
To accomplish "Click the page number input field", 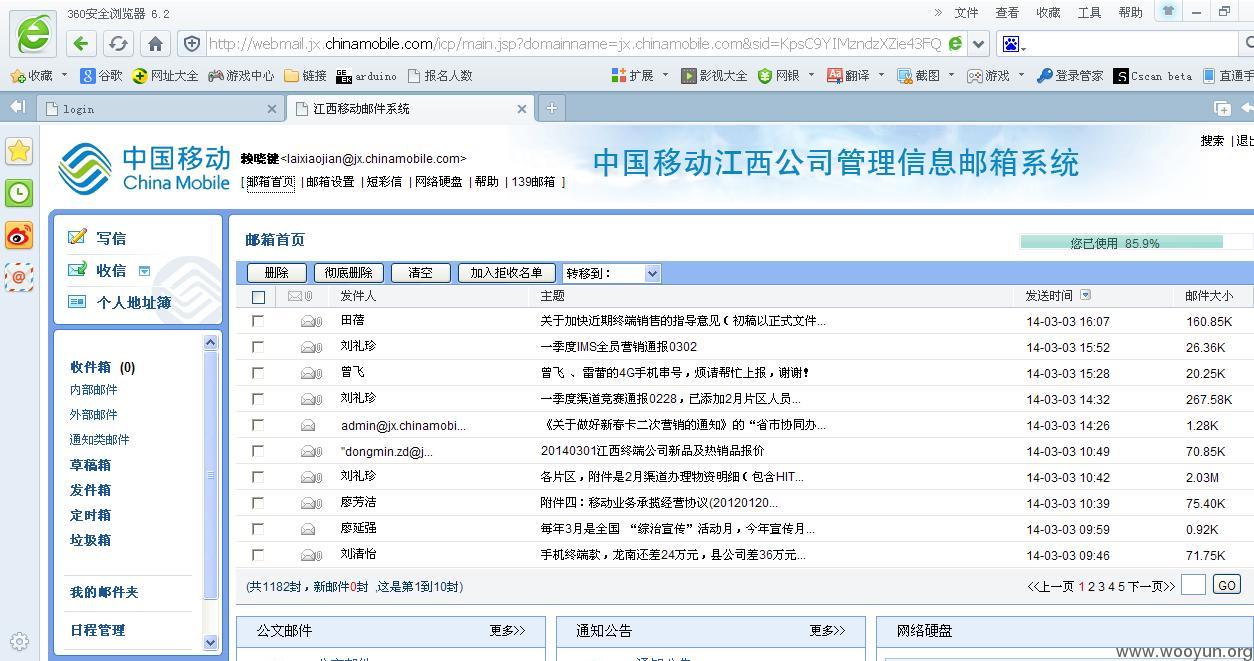I will (x=1193, y=585).
